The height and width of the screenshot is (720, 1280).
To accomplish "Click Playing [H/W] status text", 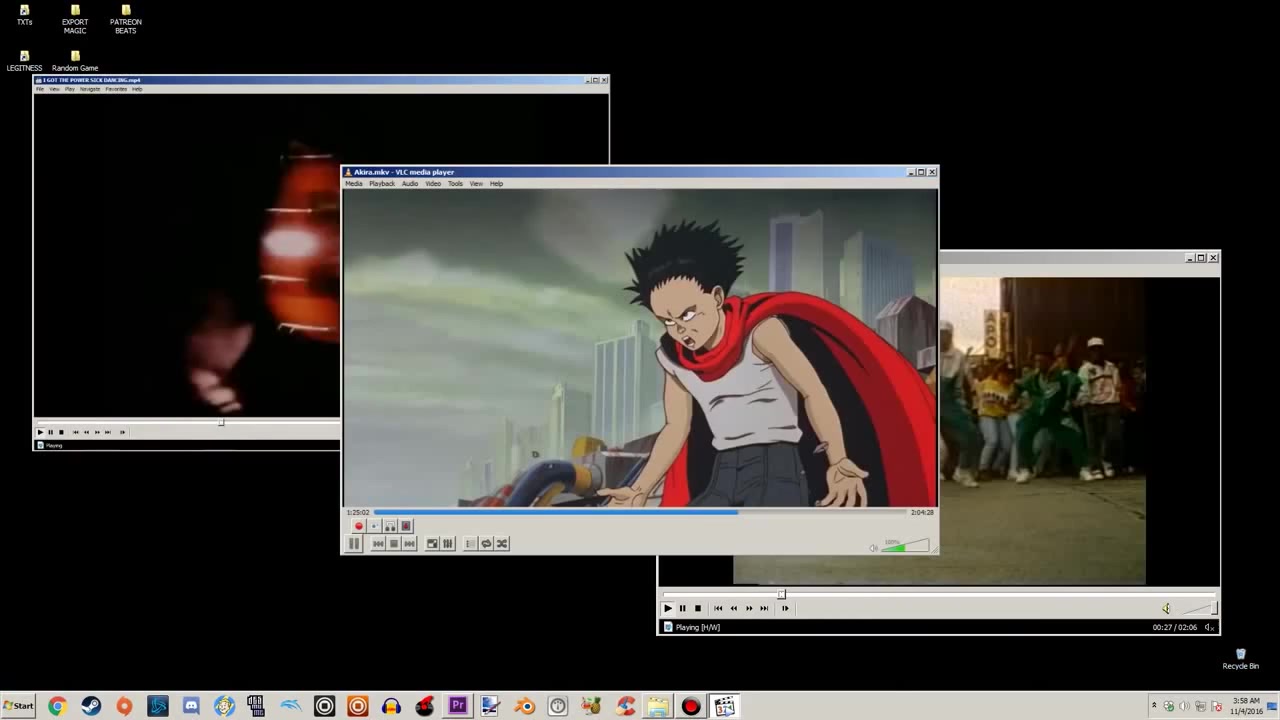I will click(x=698, y=627).
